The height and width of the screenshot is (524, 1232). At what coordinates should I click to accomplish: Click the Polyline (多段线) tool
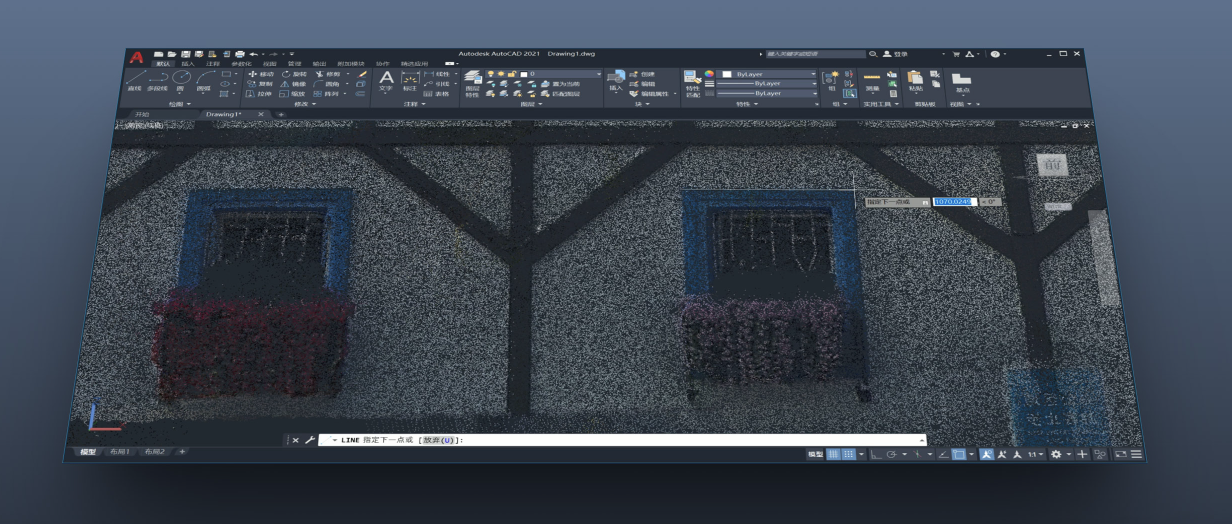(x=156, y=79)
